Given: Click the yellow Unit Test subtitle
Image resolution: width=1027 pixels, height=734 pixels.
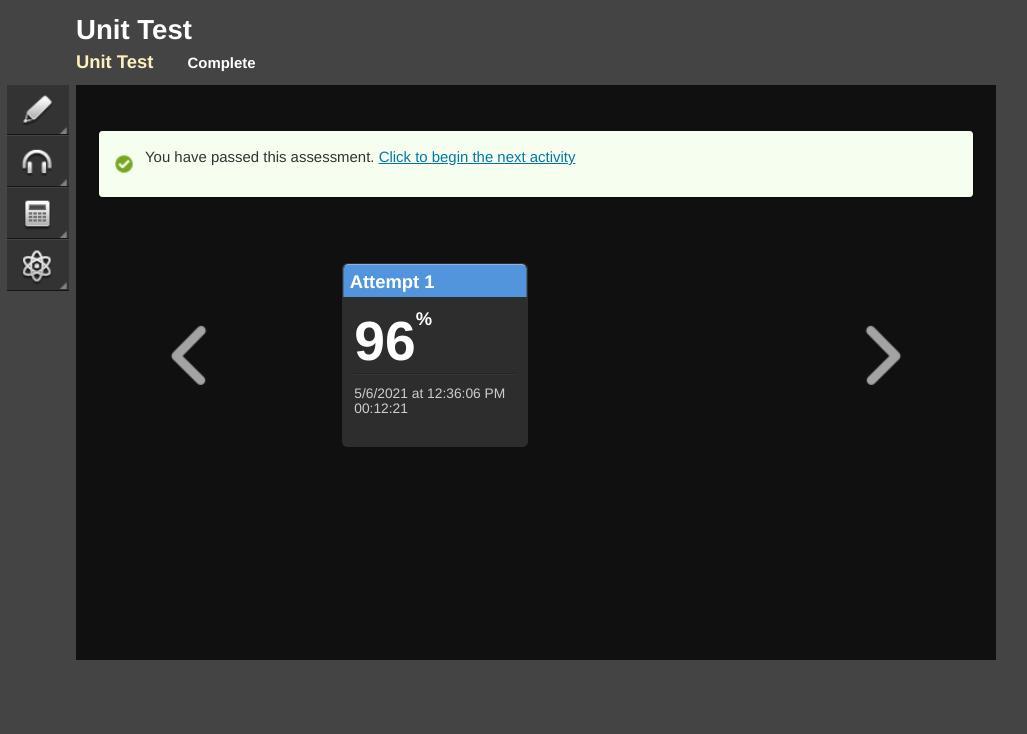Looking at the screenshot, I should click(x=115, y=62).
